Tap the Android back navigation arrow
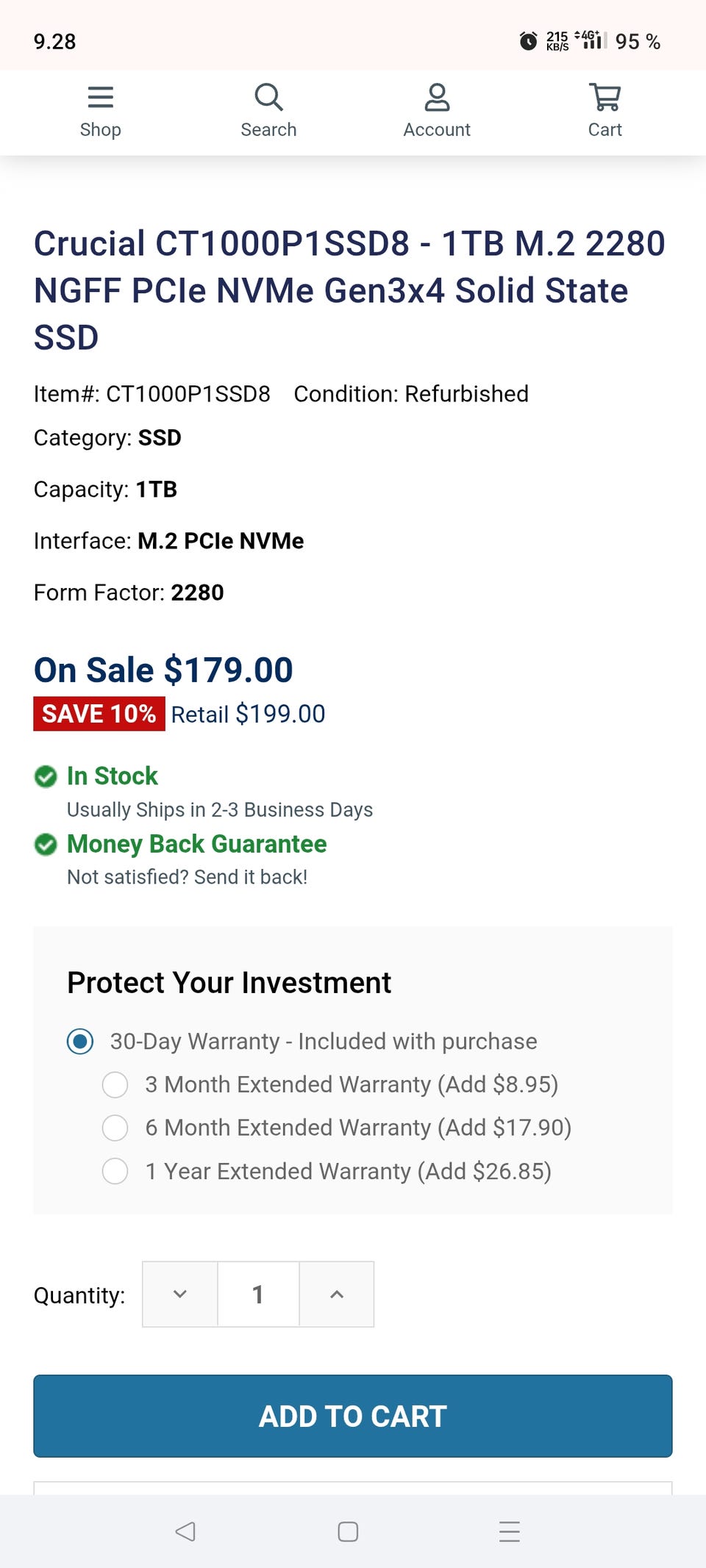706x1568 pixels. [185, 1531]
